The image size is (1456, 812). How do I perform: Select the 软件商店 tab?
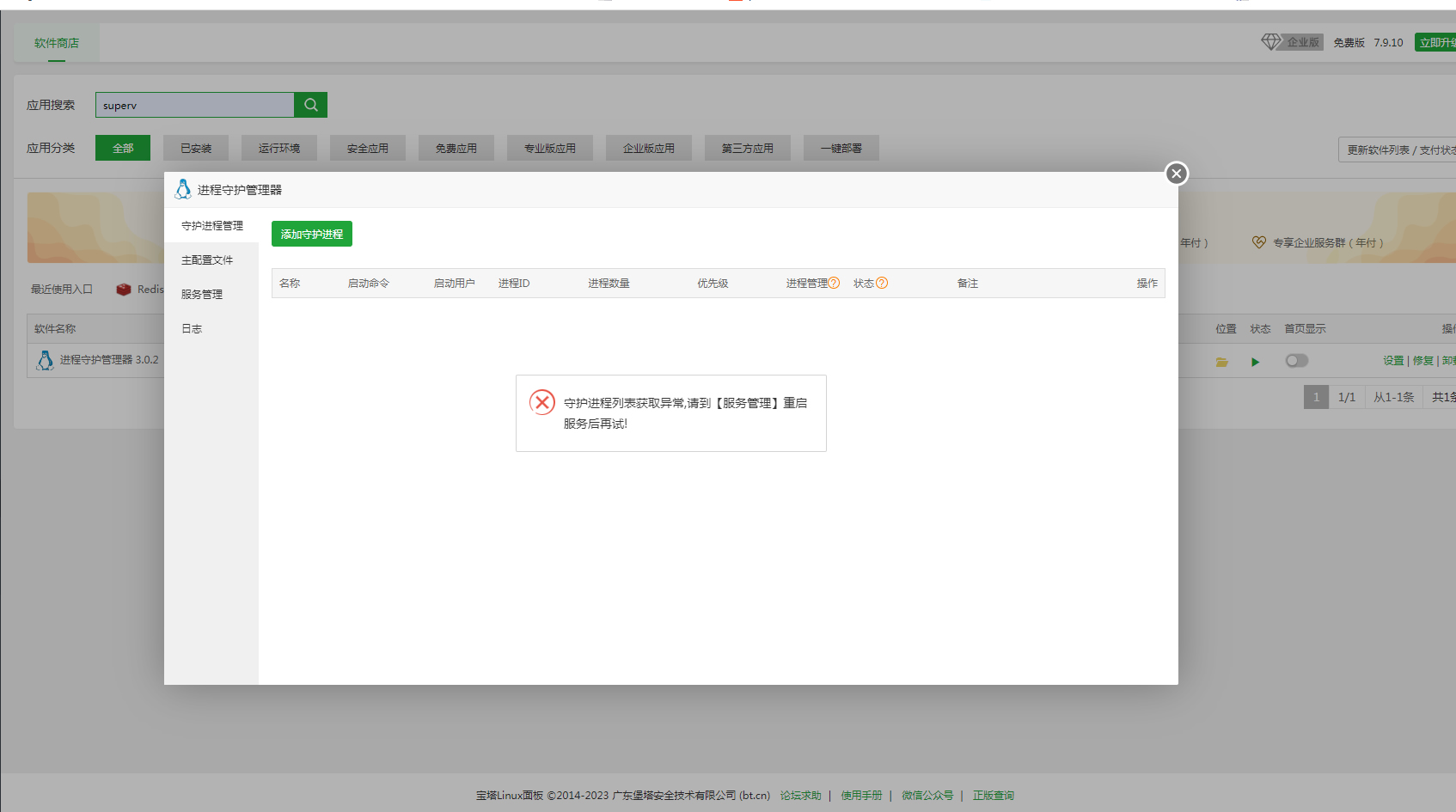point(57,43)
